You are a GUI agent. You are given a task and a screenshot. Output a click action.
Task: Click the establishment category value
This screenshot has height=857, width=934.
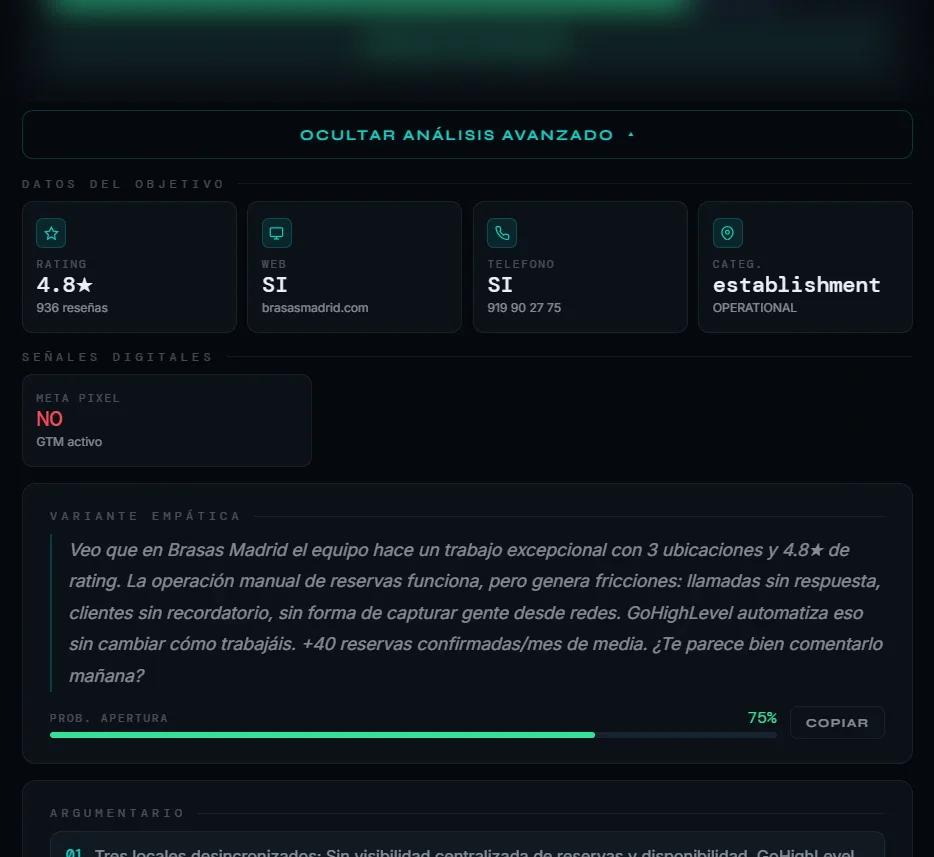(796, 285)
